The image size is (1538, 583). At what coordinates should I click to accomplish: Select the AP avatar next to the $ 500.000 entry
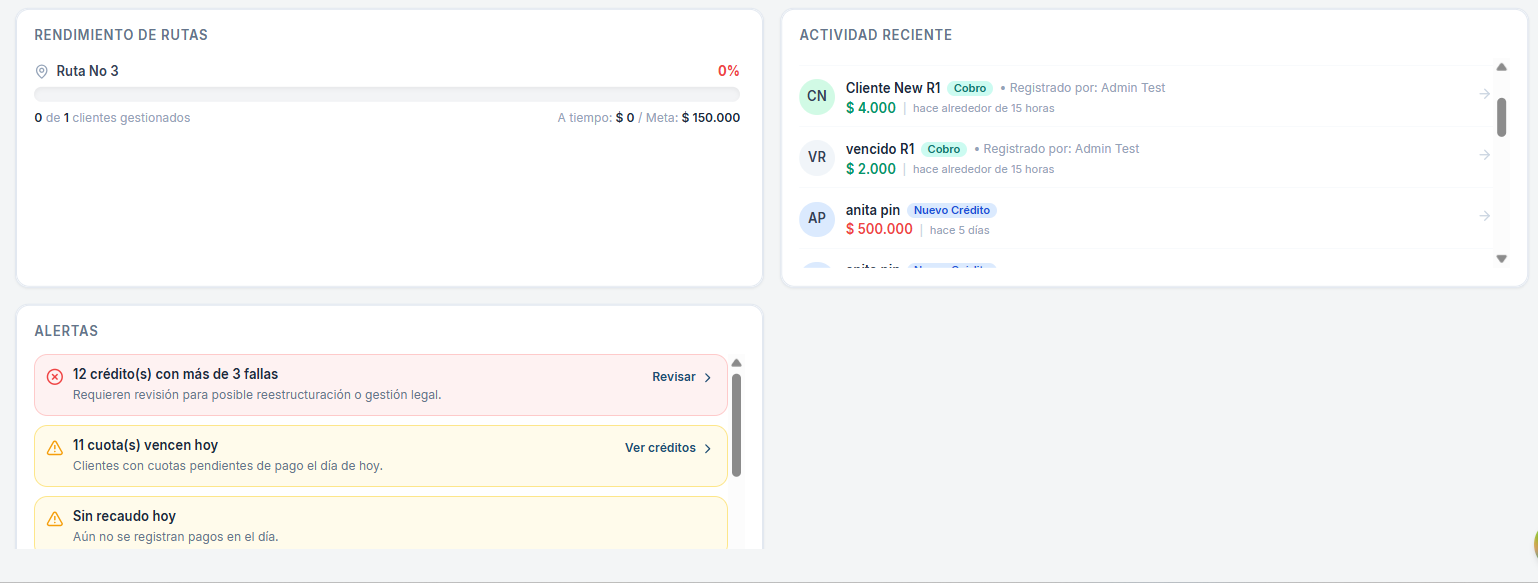coord(817,218)
